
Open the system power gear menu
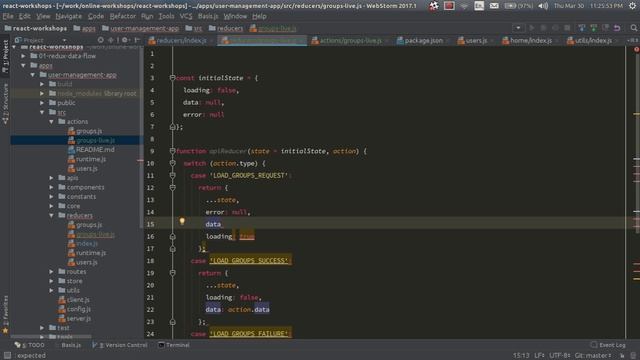coord(634,6)
